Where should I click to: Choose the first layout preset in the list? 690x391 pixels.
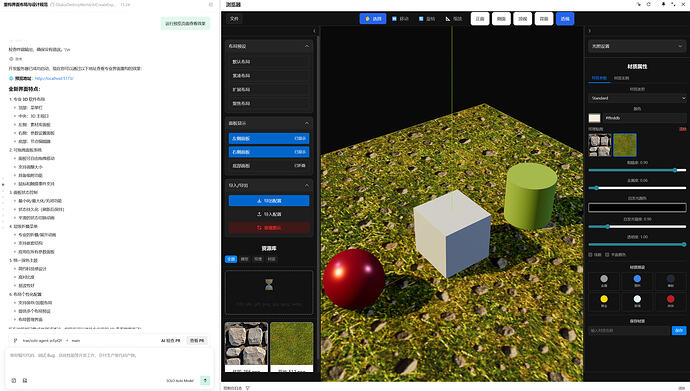pyautogui.click(x=269, y=62)
